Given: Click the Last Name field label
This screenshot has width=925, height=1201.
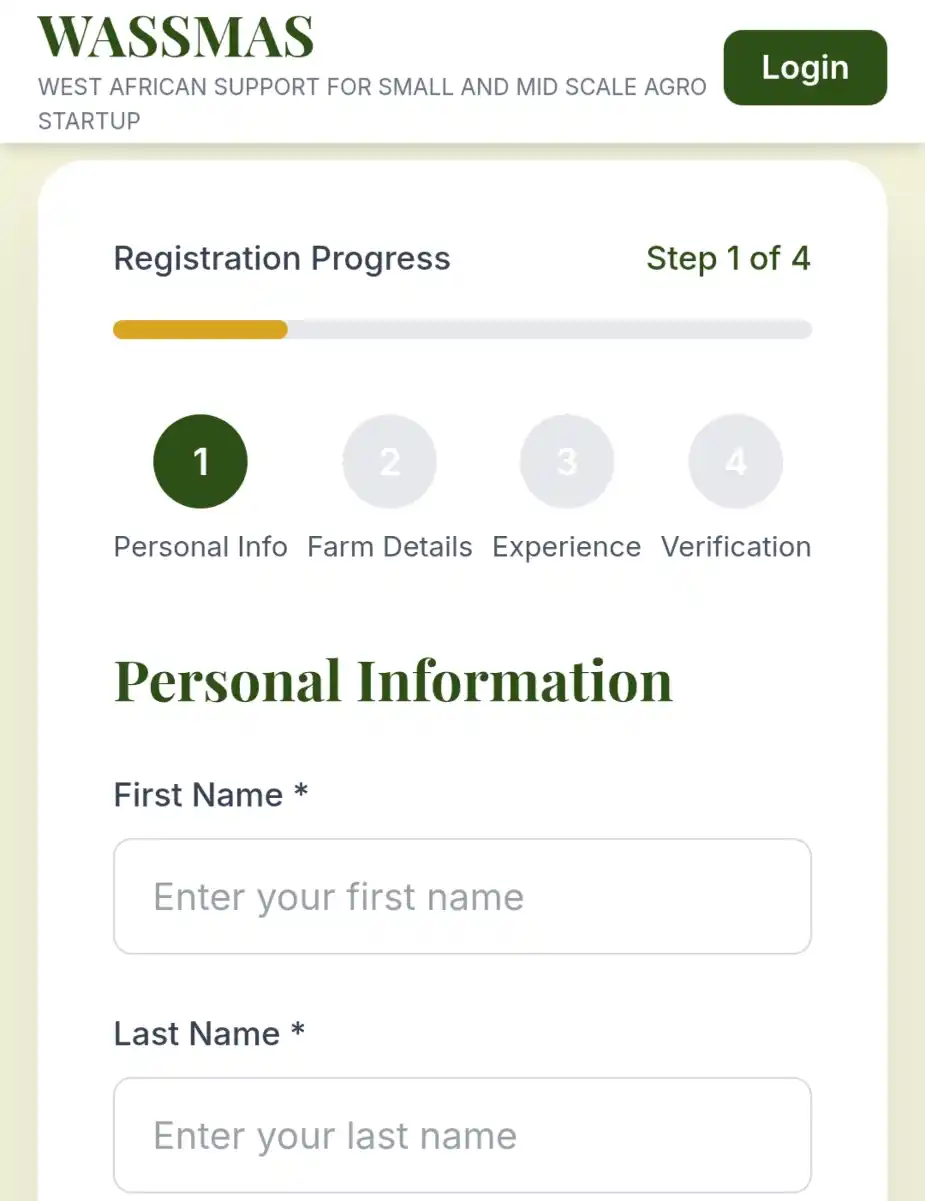Looking at the screenshot, I should pos(208,1033).
